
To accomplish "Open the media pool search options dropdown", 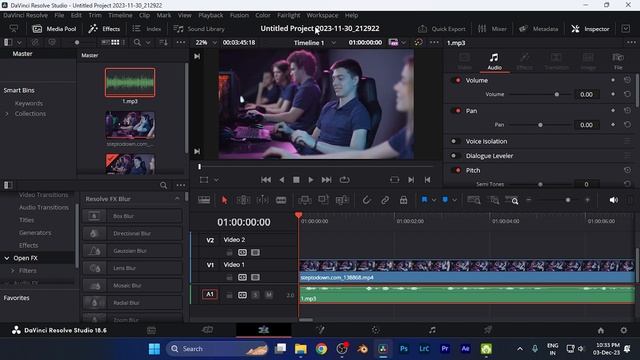I will tap(148, 42).
